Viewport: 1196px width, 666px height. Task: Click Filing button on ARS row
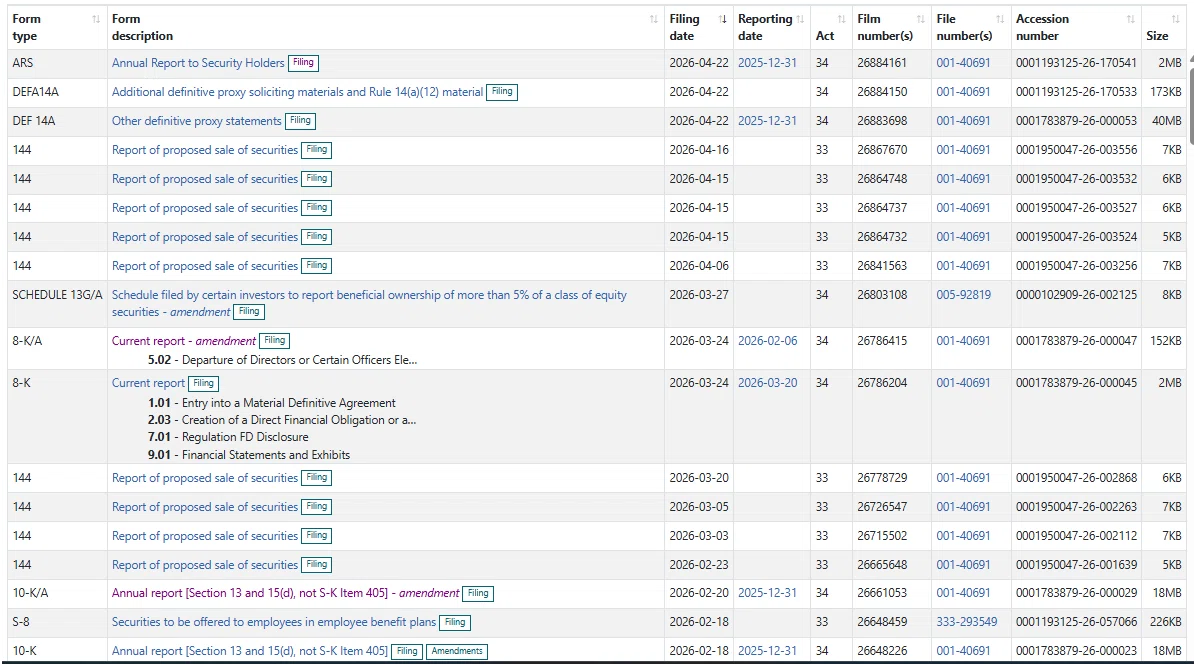304,63
